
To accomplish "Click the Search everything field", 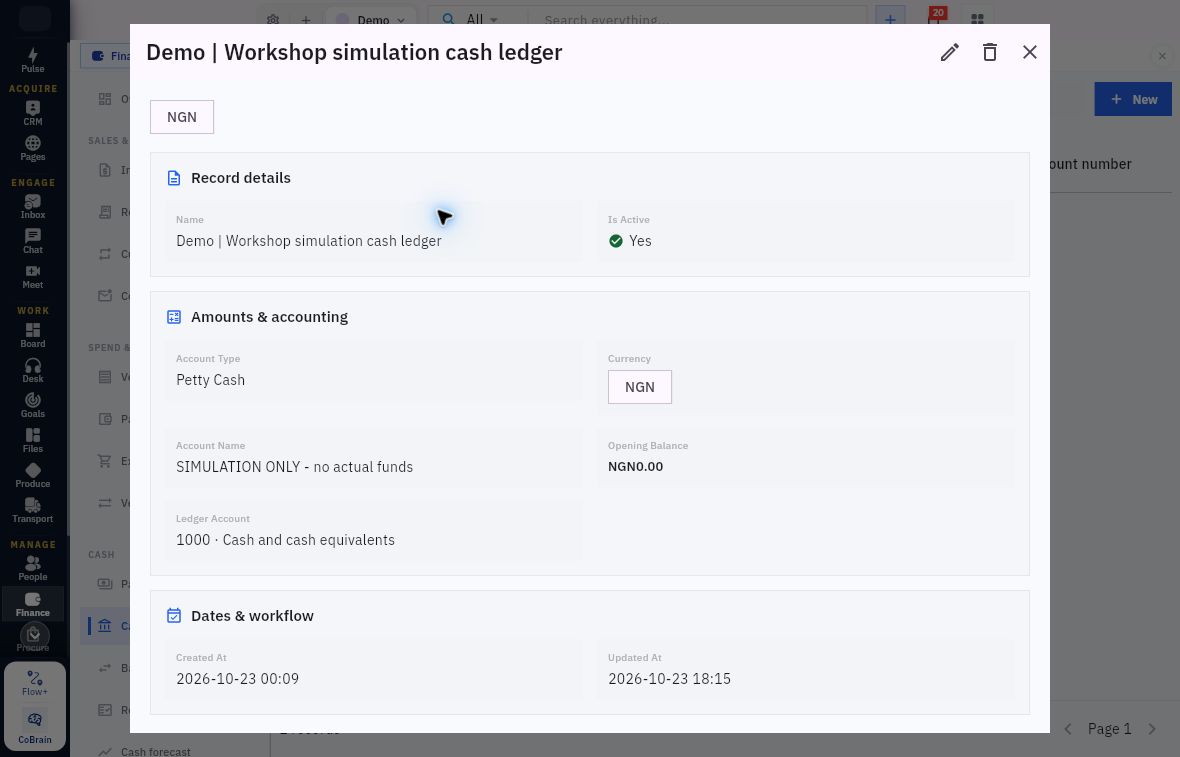I will pos(696,20).
